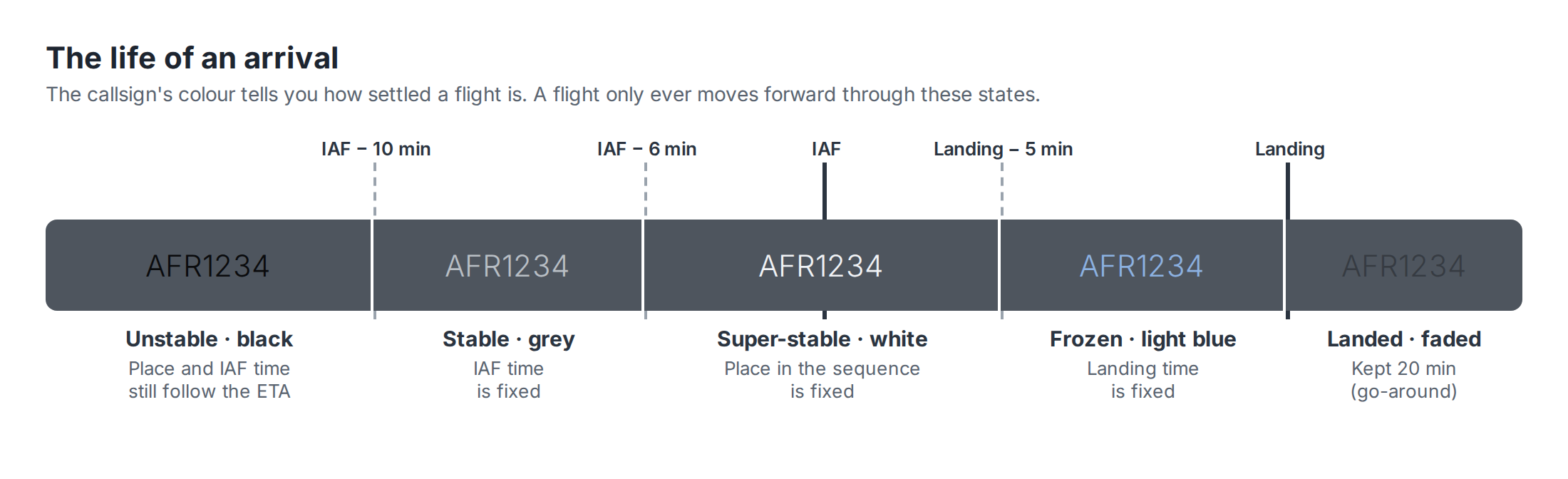The width and height of the screenshot is (1568, 479).
Task: Click 'Place in the sequence is fixed' description
Action: [x=822, y=380]
